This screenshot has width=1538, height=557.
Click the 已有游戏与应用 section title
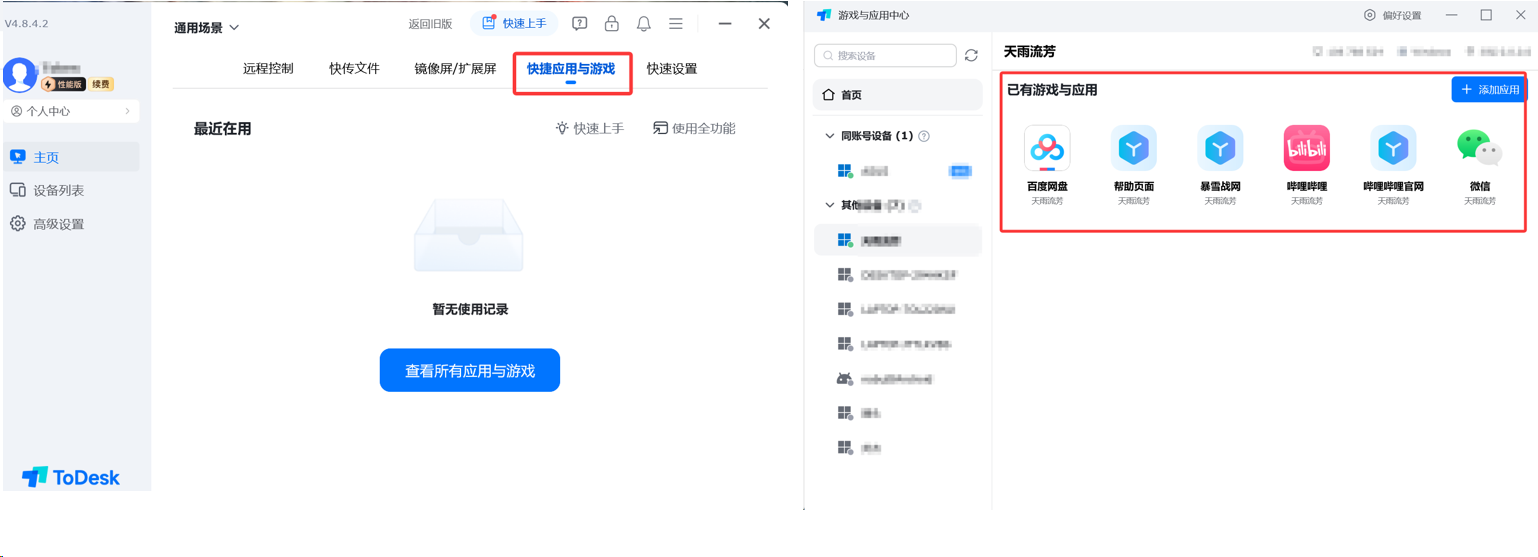tap(1052, 90)
